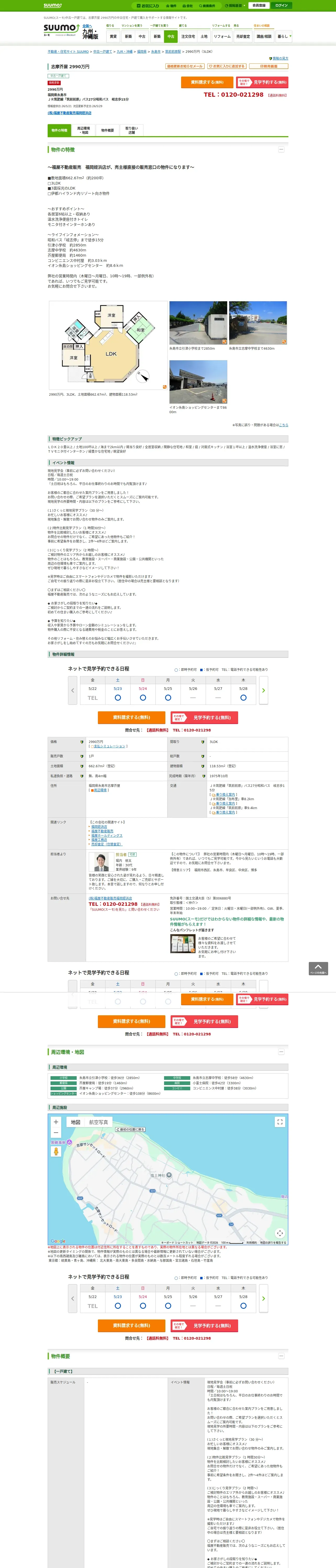
Task: Select the Street View pegman on the map
Action: click(56, 1152)
